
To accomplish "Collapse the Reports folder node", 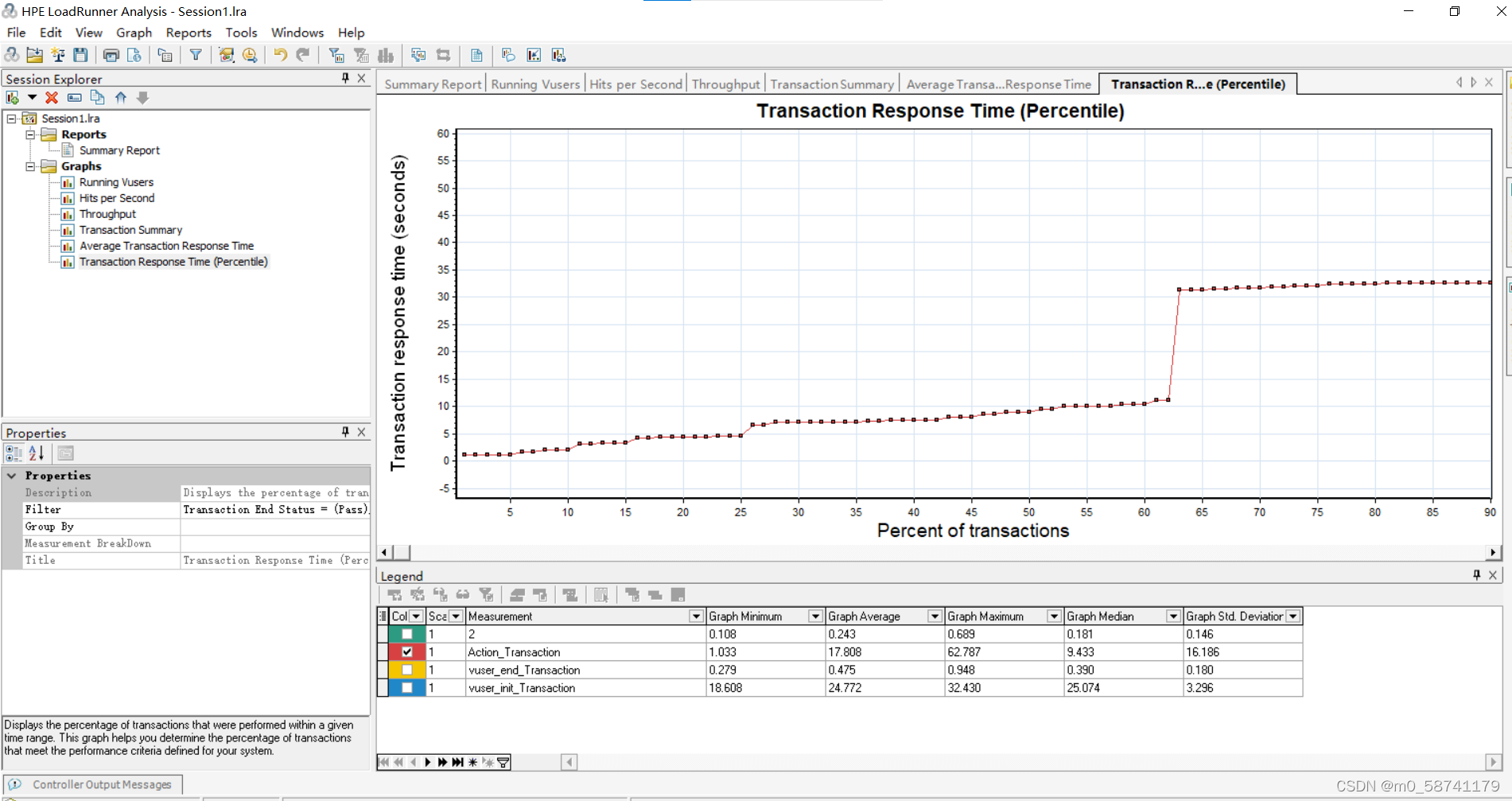I will [x=30, y=134].
